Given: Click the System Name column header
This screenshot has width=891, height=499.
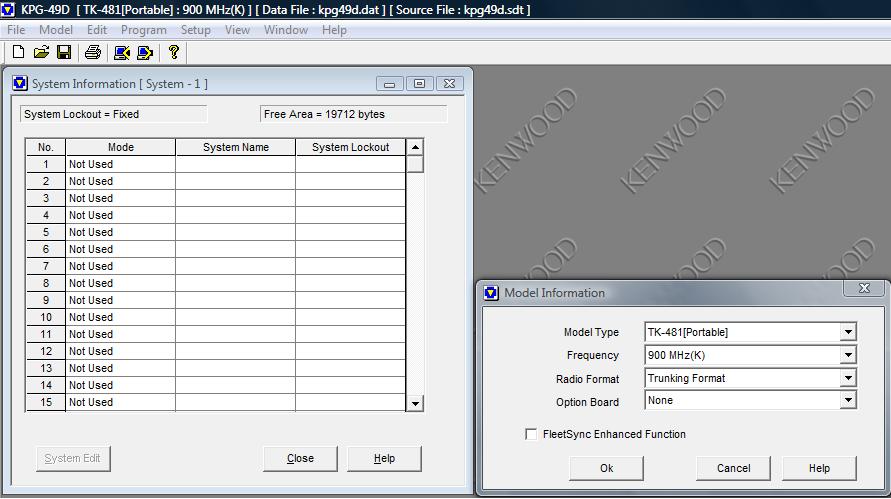Looking at the screenshot, I should tap(236, 147).
